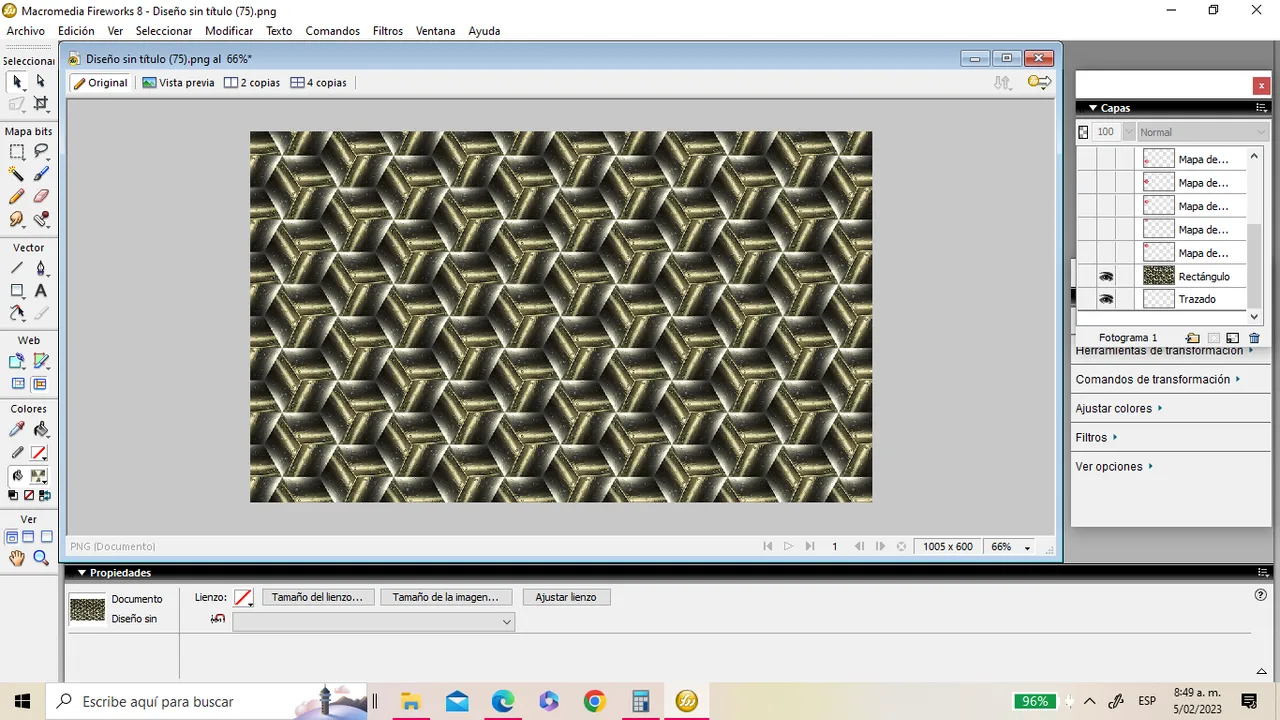Set default stroke and fill colors
Viewport: 1280px width, 720px height.
tap(13, 495)
